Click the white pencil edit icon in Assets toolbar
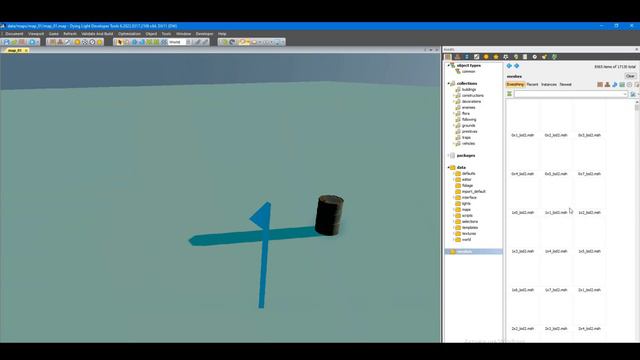 [476, 57]
